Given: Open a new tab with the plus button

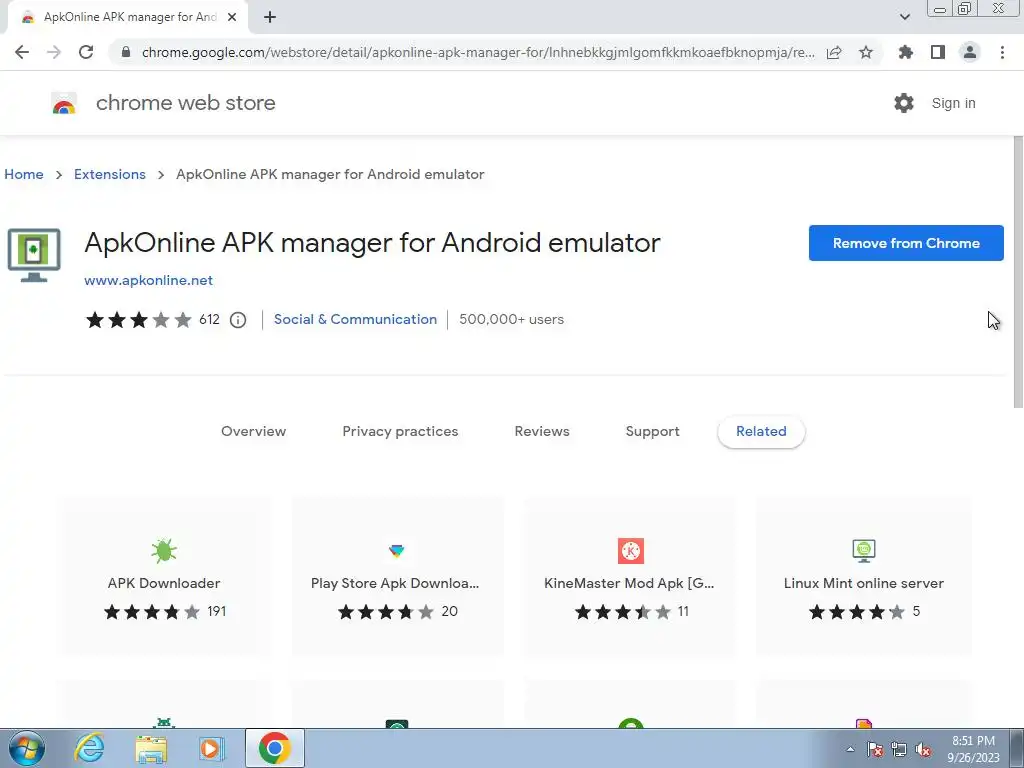Looking at the screenshot, I should tap(270, 17).
